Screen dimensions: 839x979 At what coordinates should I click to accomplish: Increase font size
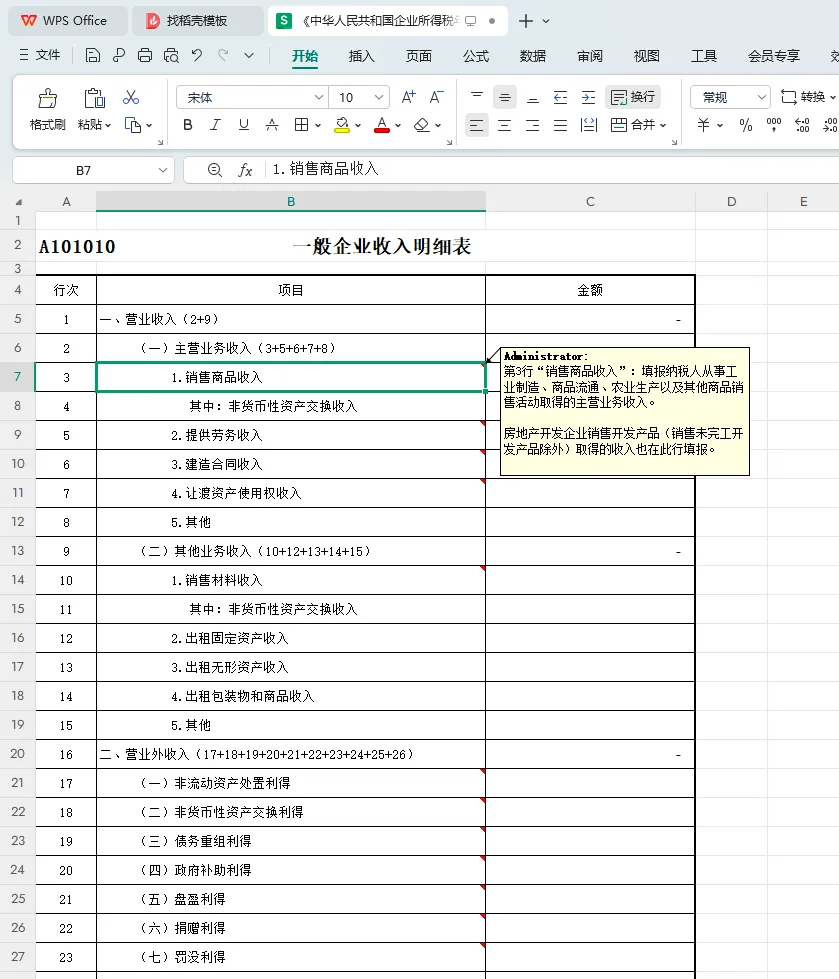point(408,97)
